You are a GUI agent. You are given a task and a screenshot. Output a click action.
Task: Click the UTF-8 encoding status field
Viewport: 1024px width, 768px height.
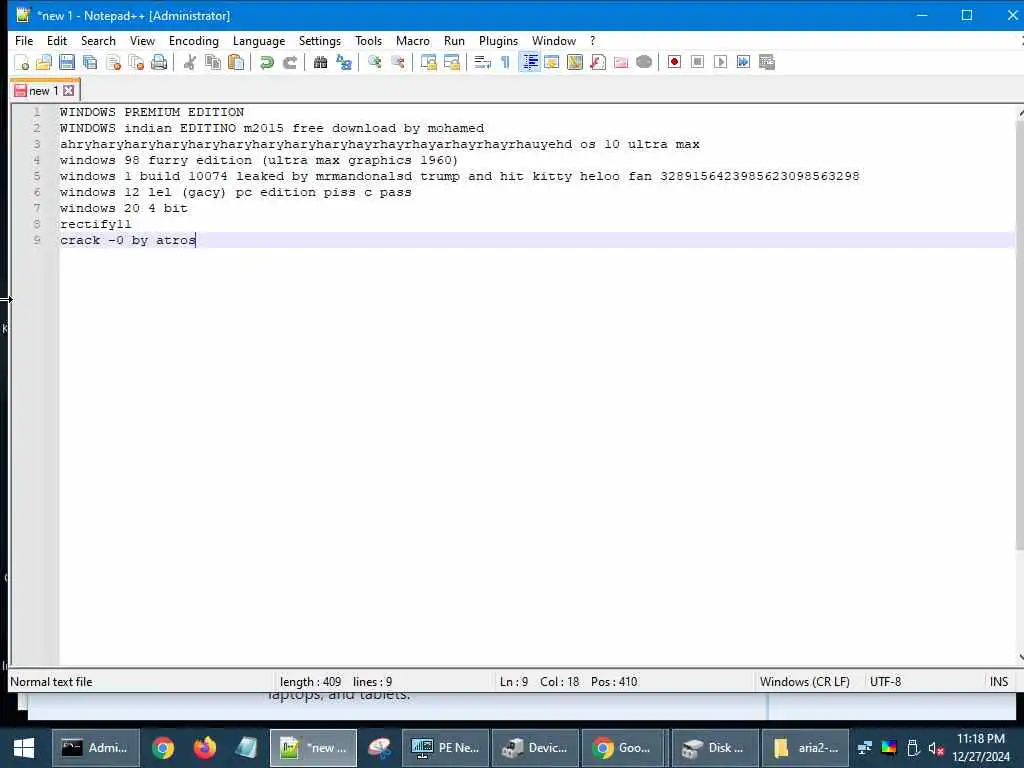click(885, 682)
